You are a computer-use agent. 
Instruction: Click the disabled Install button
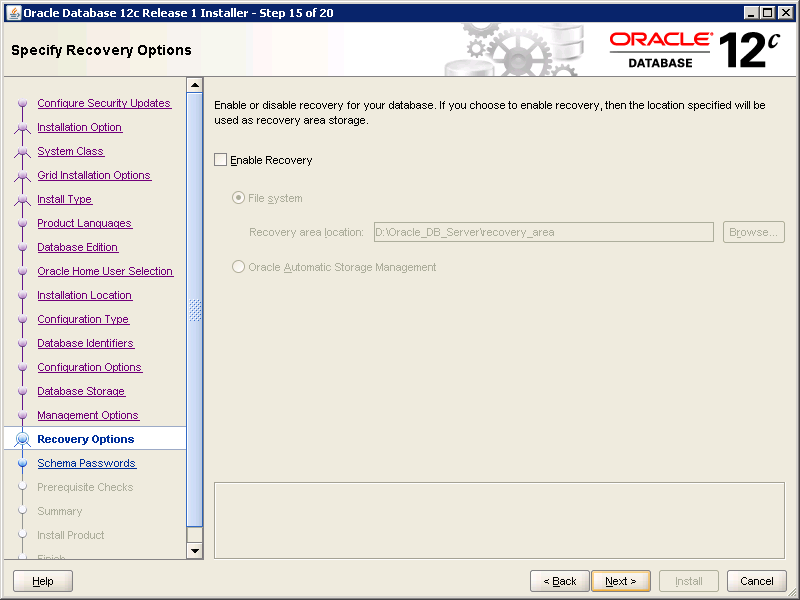click(689, 581)
